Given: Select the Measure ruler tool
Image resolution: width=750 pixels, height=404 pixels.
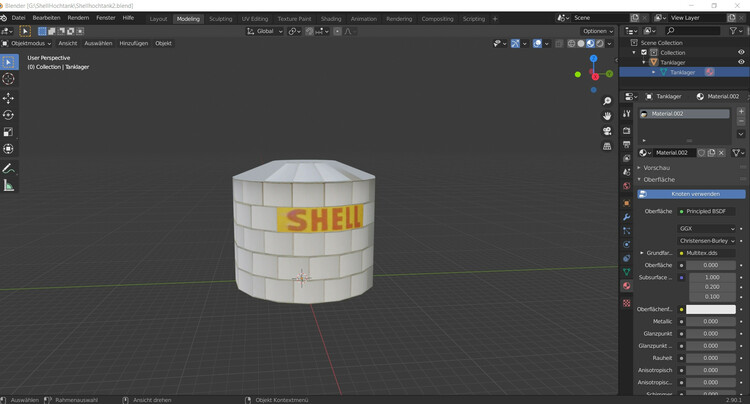Looking at the screenshot, I should click(x=9, y=186).
